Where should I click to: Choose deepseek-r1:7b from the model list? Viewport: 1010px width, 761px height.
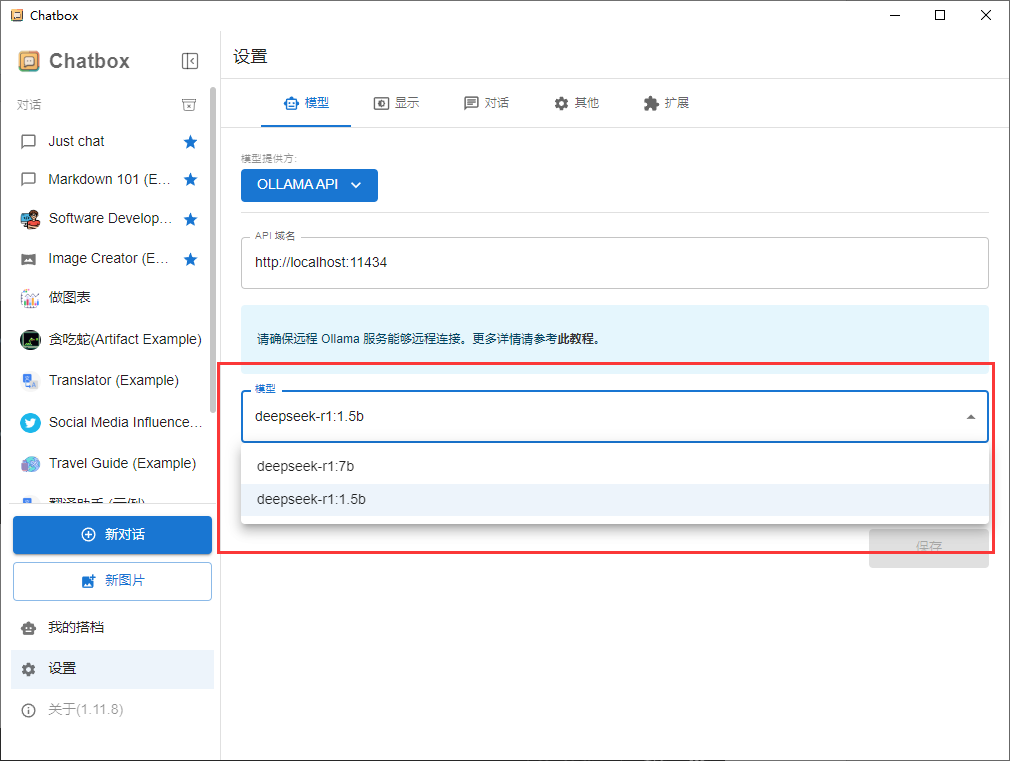pyautogui.click(x=306, y=466)
